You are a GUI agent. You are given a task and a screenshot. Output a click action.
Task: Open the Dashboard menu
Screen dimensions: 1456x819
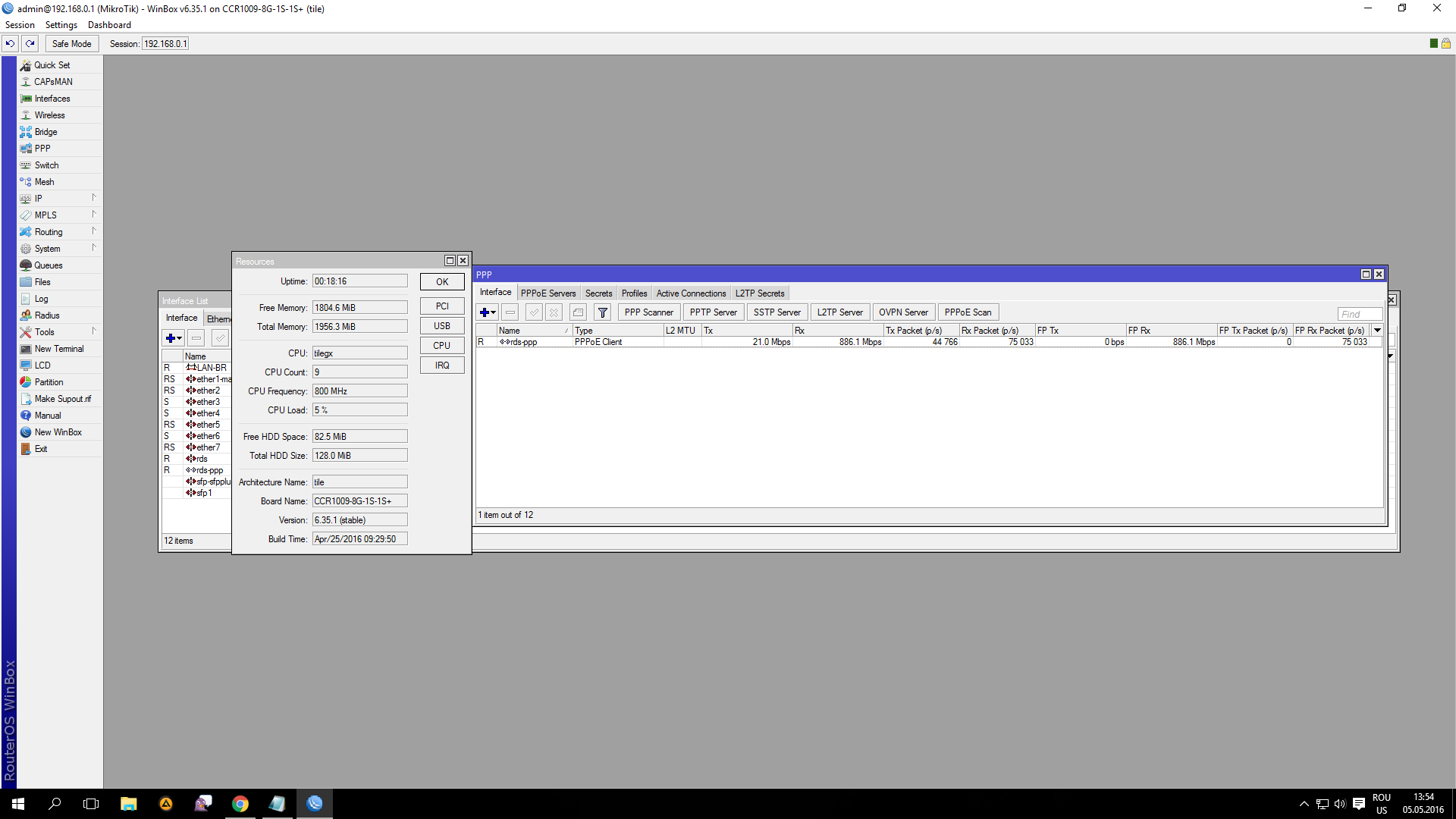[x=109, y=25]
